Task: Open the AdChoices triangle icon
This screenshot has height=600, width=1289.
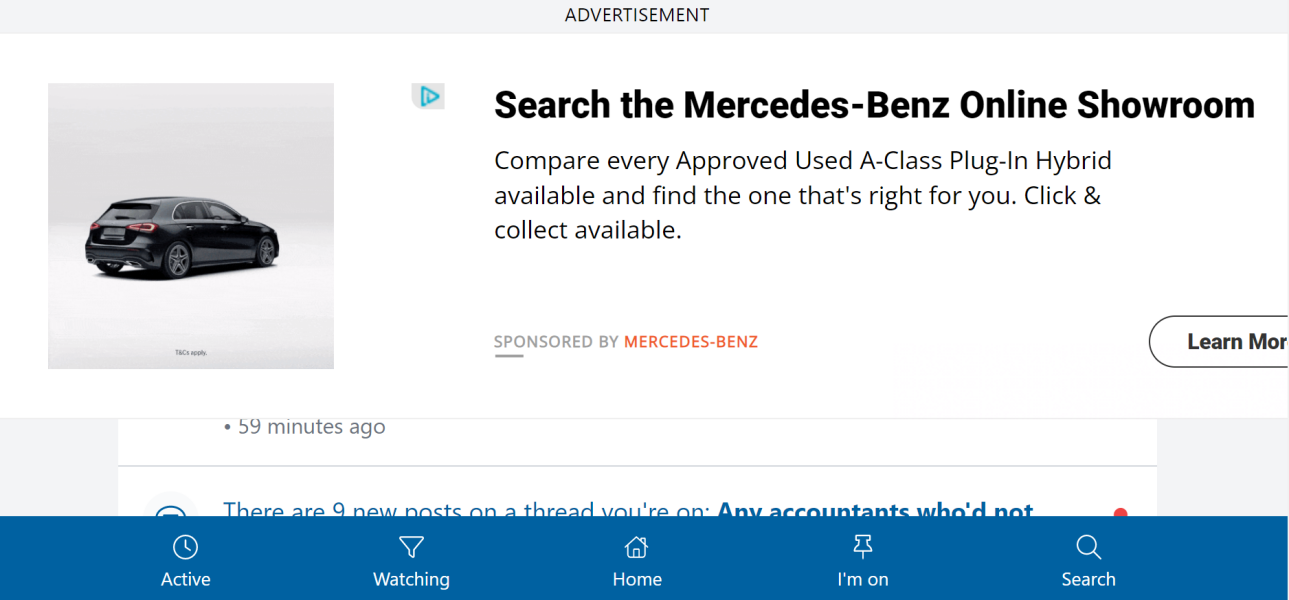Action: [429, 96]
